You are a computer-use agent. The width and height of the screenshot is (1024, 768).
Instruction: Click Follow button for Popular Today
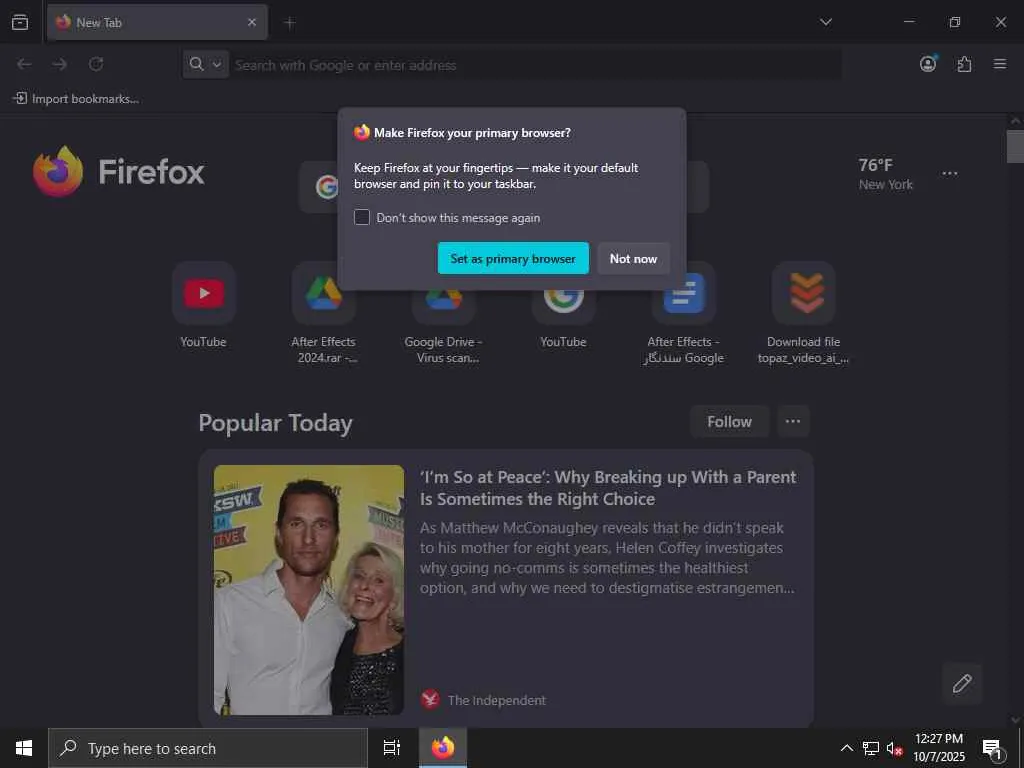(x=729, y=422)
